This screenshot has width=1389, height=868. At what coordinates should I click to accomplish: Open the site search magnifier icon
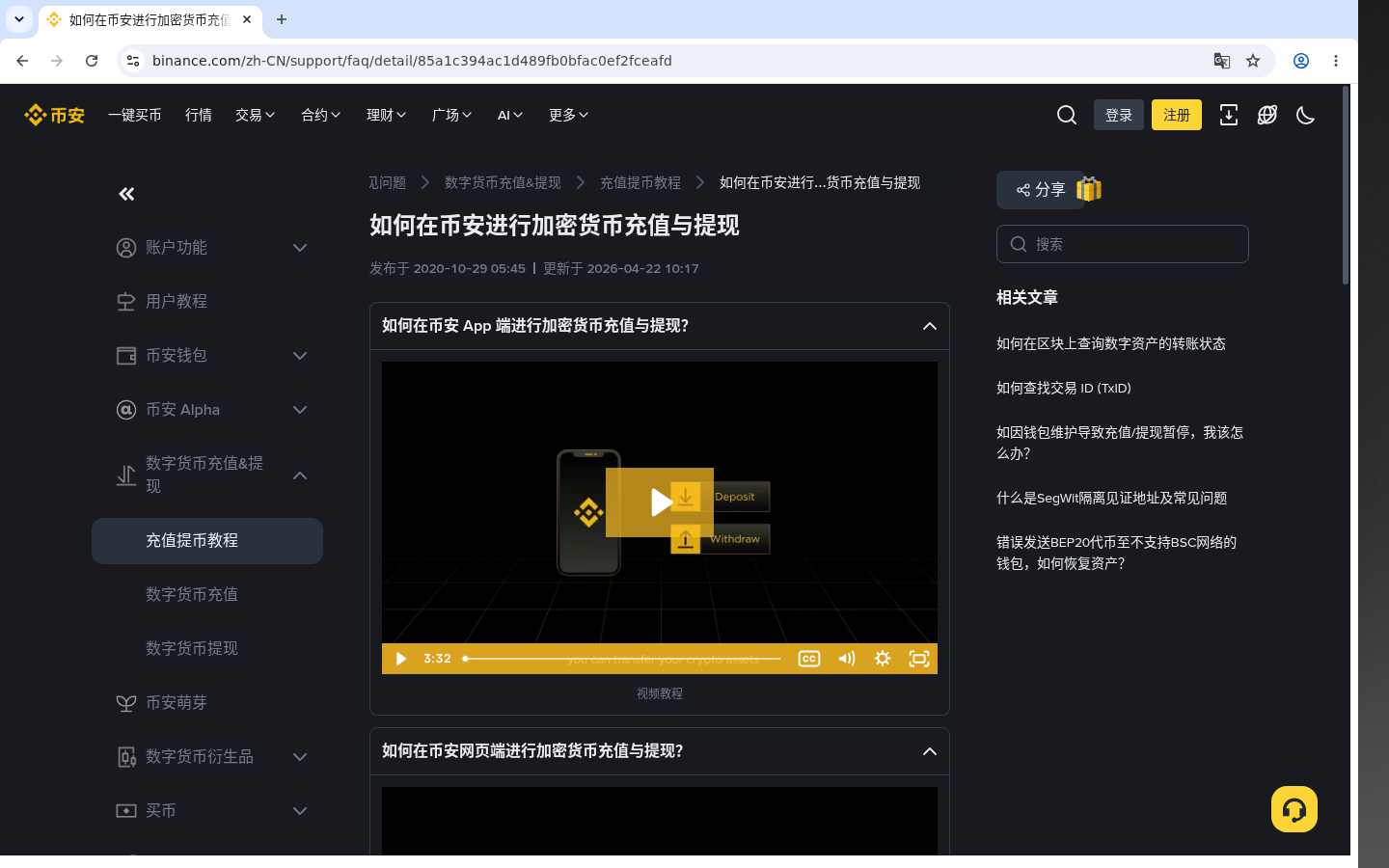click(x=1066, y=115)
